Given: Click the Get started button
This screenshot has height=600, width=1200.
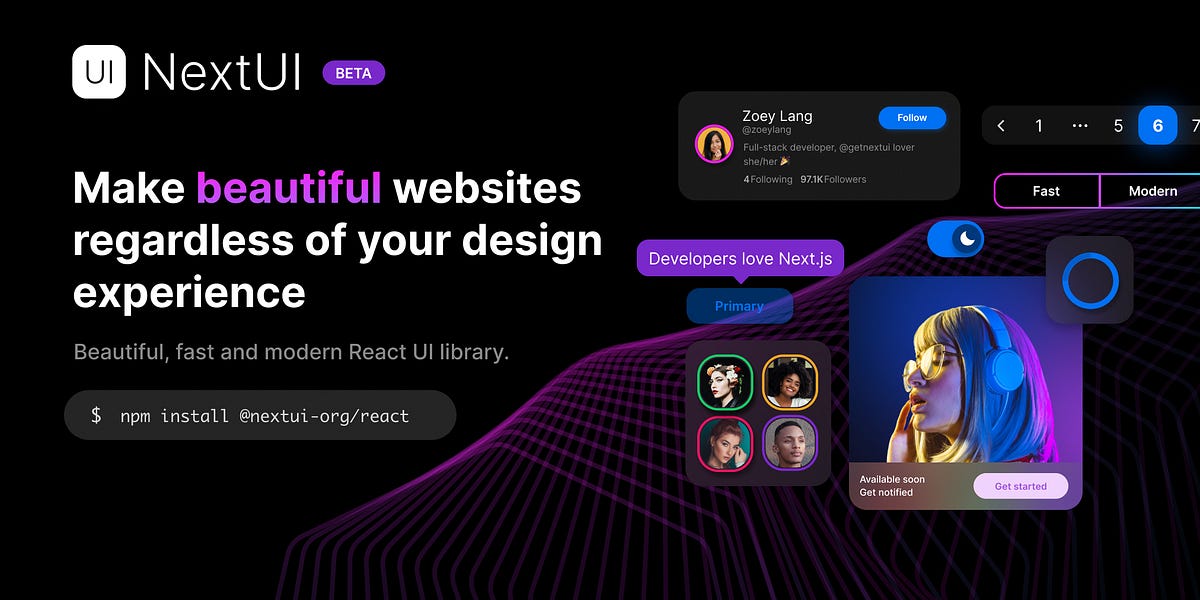Looking at the screenshot, I should pos(1020,486).
